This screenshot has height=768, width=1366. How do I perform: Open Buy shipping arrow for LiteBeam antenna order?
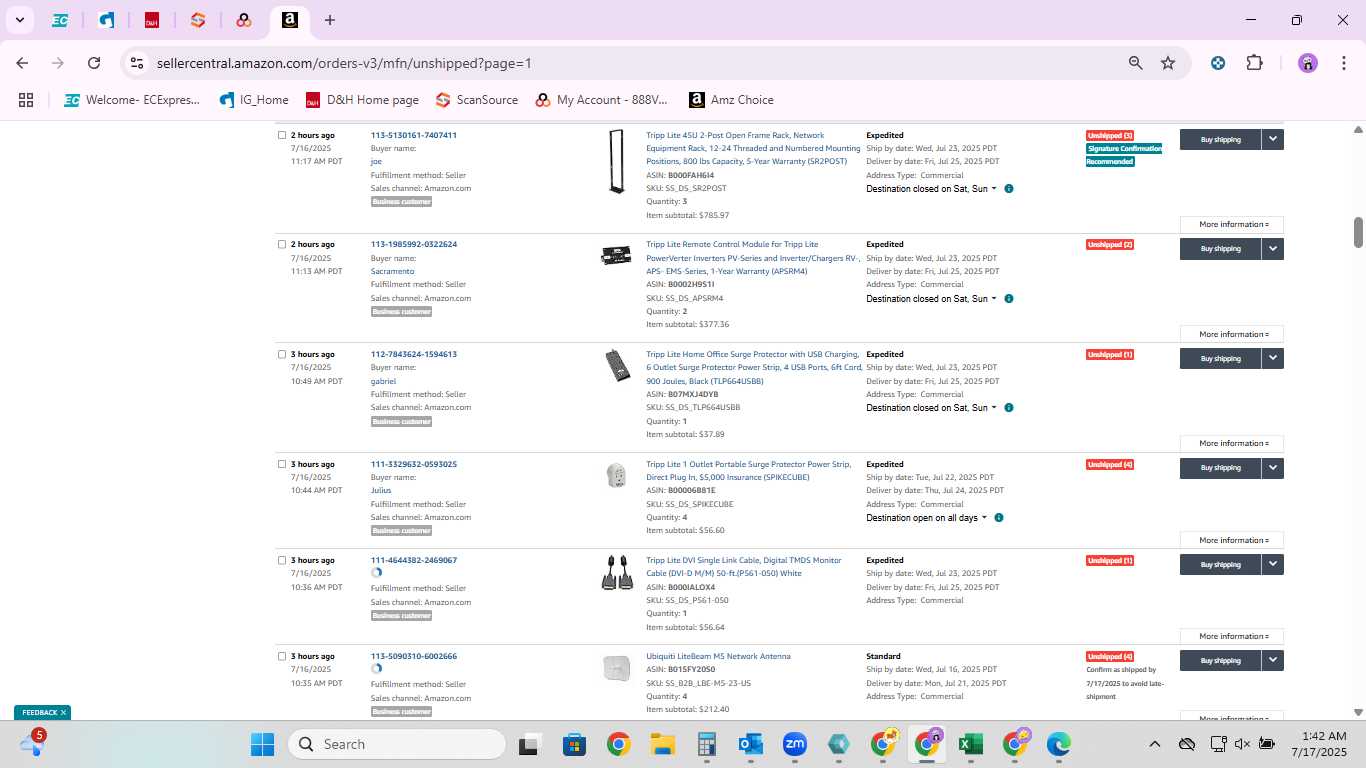1272,660
